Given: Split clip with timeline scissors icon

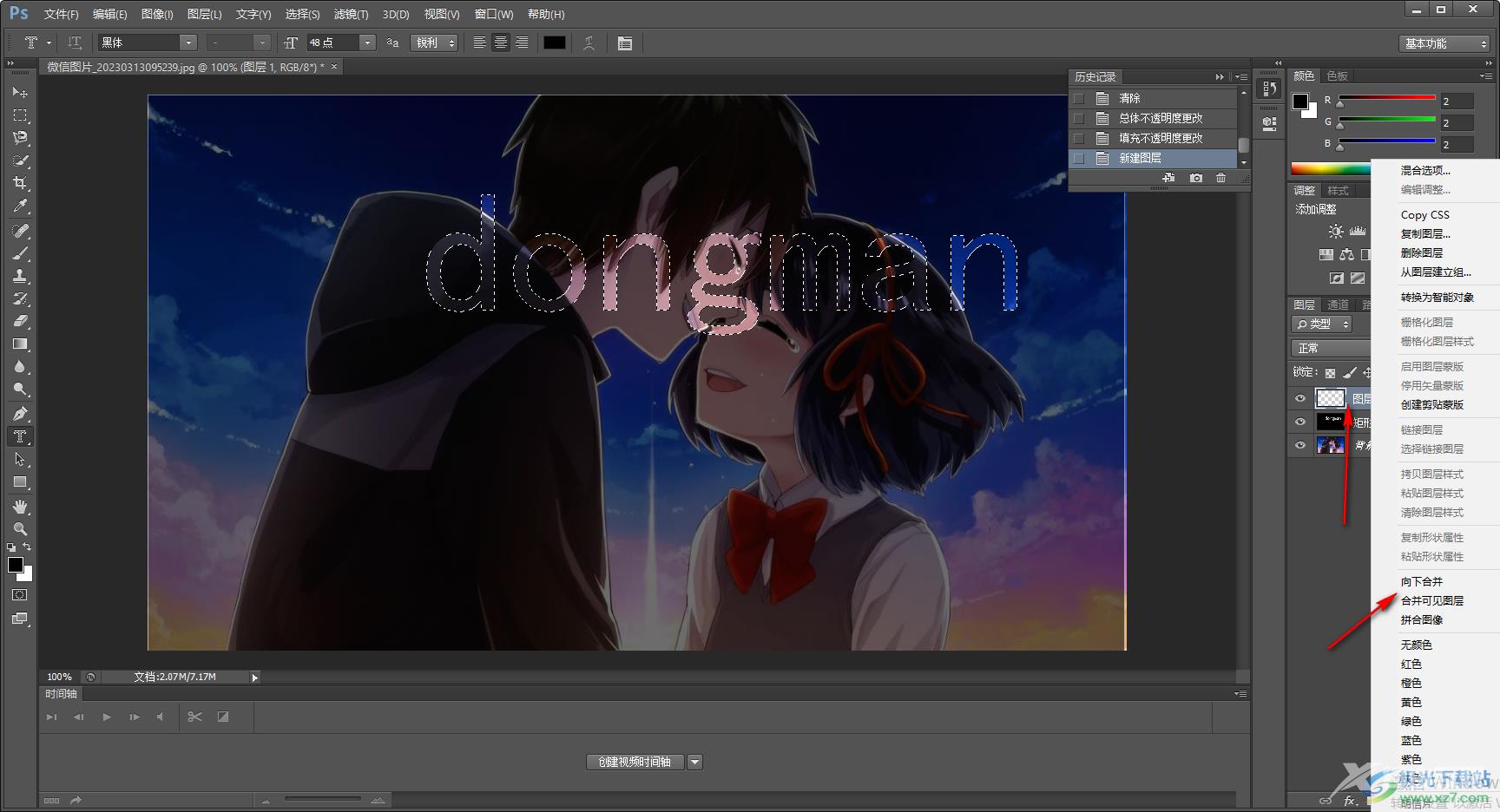Looking at the screenshot, I should pyautogui.click(x=194, y=717).
